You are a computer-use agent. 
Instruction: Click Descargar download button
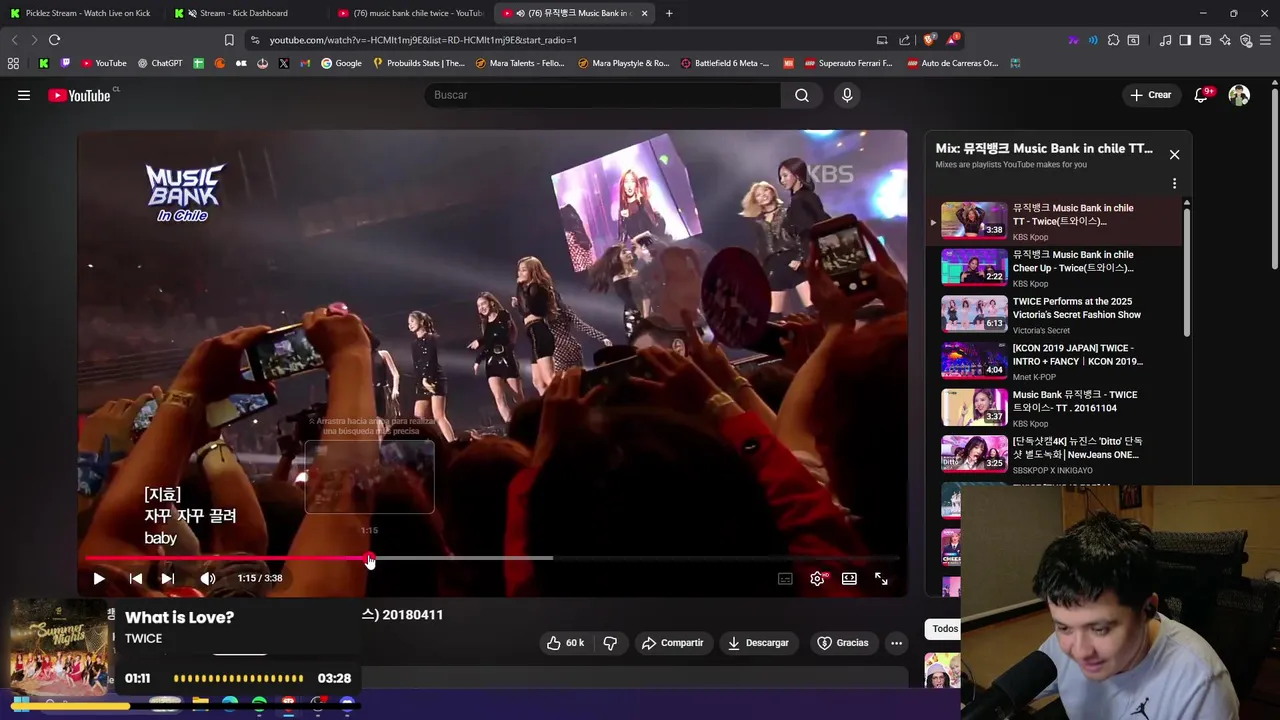click(758, 643)
